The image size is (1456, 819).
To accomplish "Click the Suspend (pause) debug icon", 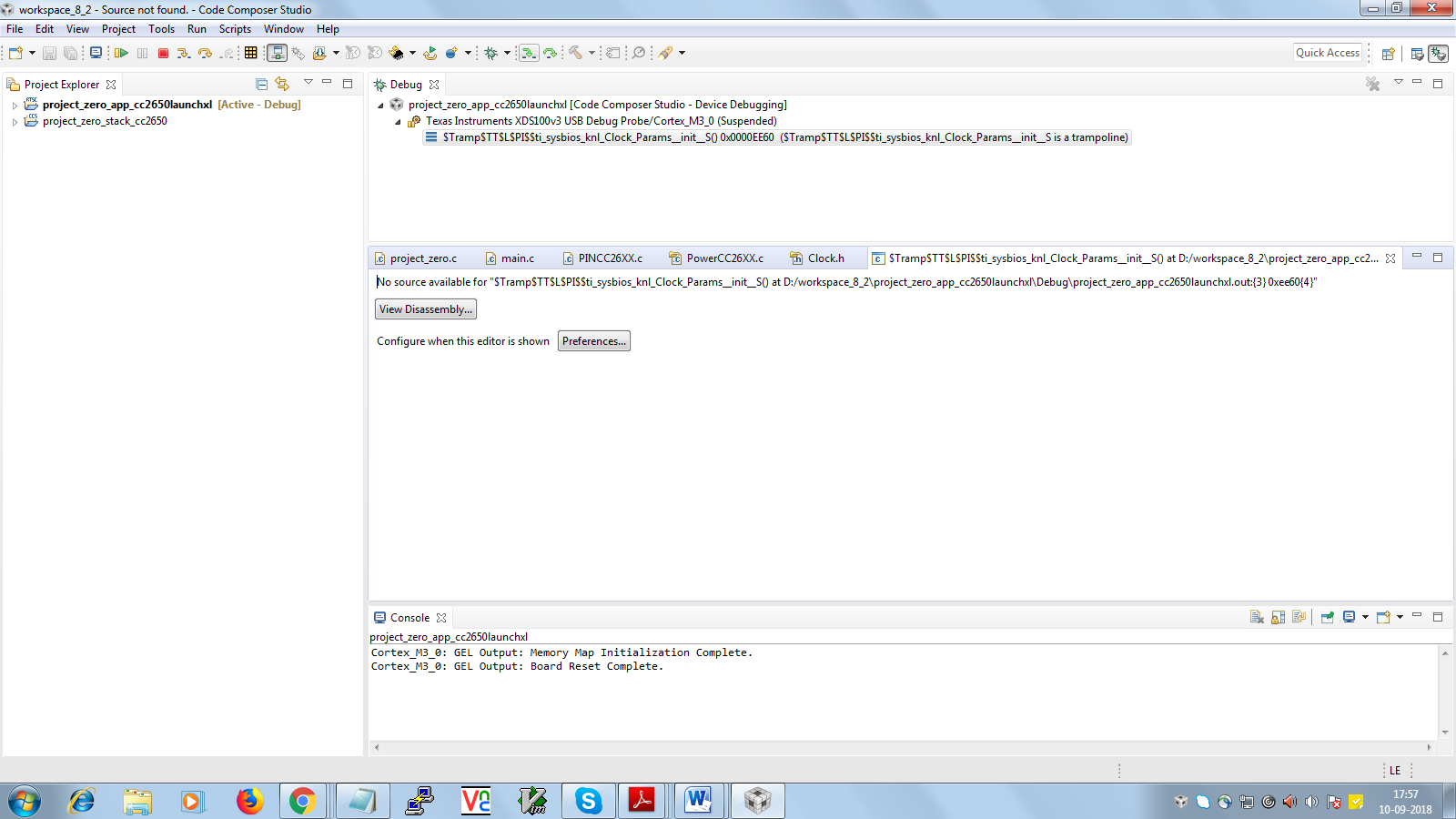I will [x=142, y=53].
